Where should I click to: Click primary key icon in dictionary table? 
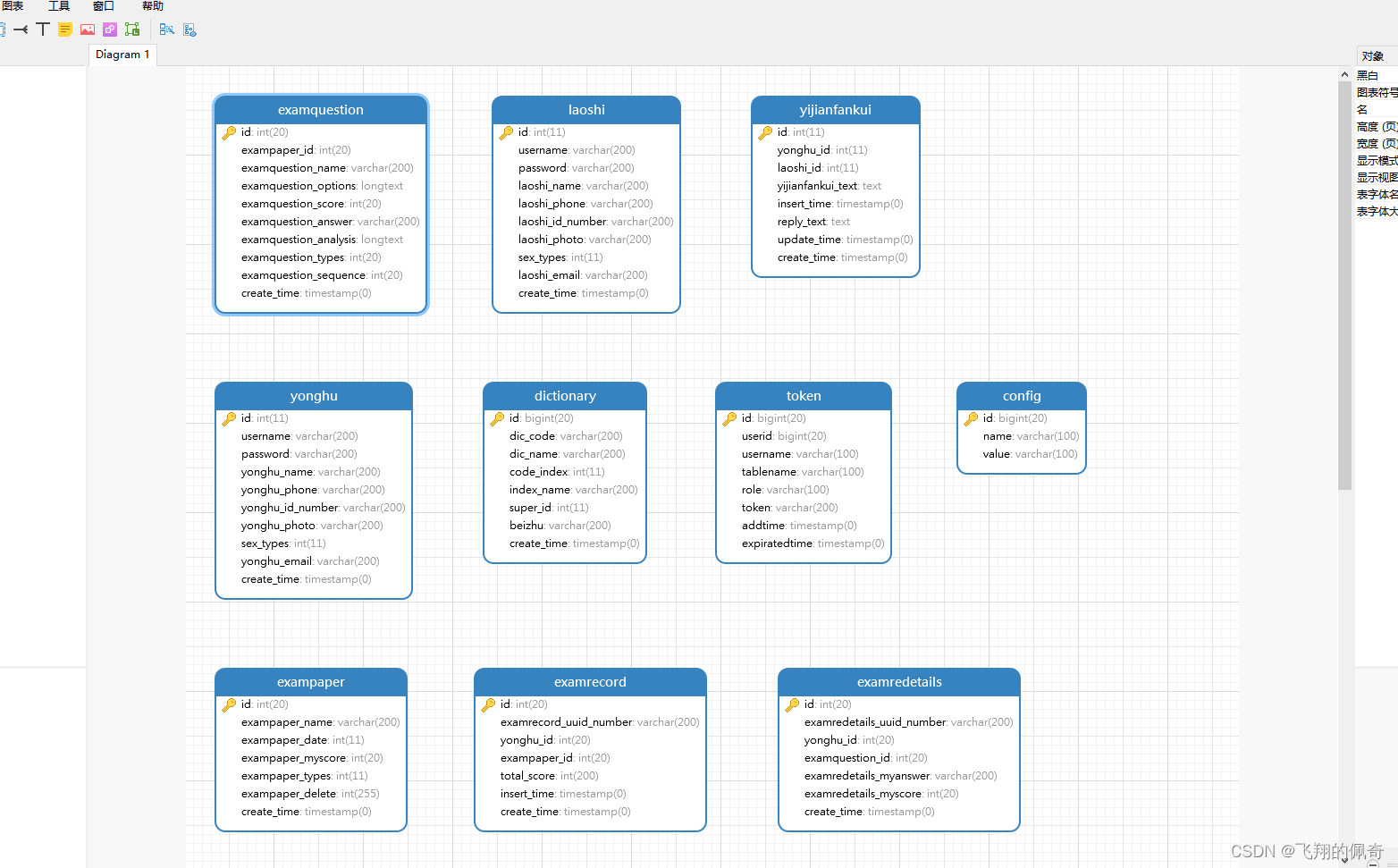coord(497,418)
